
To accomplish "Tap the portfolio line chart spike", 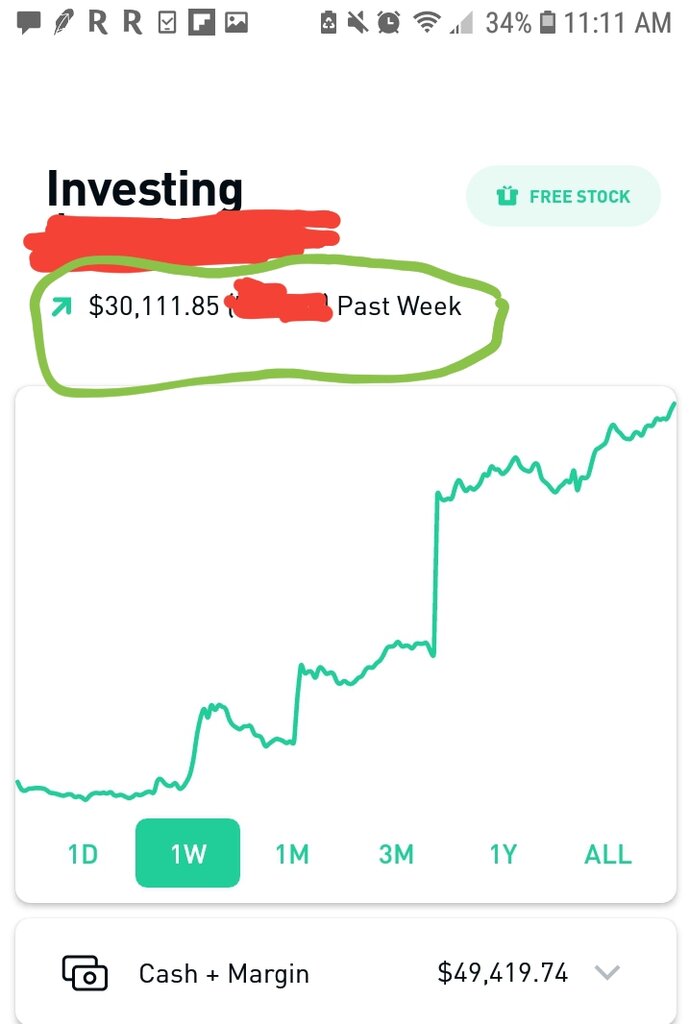I will [436, 575].
